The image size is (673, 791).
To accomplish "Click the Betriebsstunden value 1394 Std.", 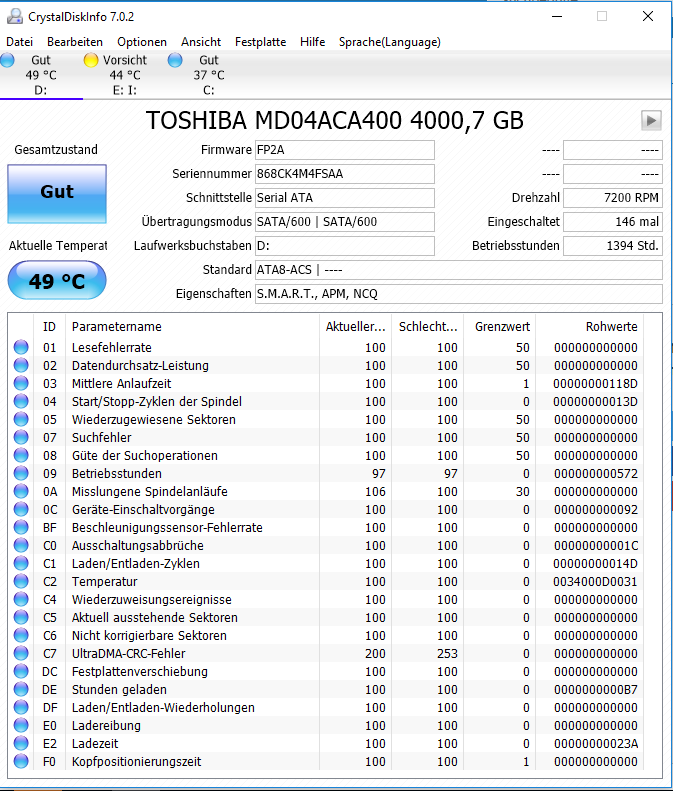I will (x=612, y=246).
